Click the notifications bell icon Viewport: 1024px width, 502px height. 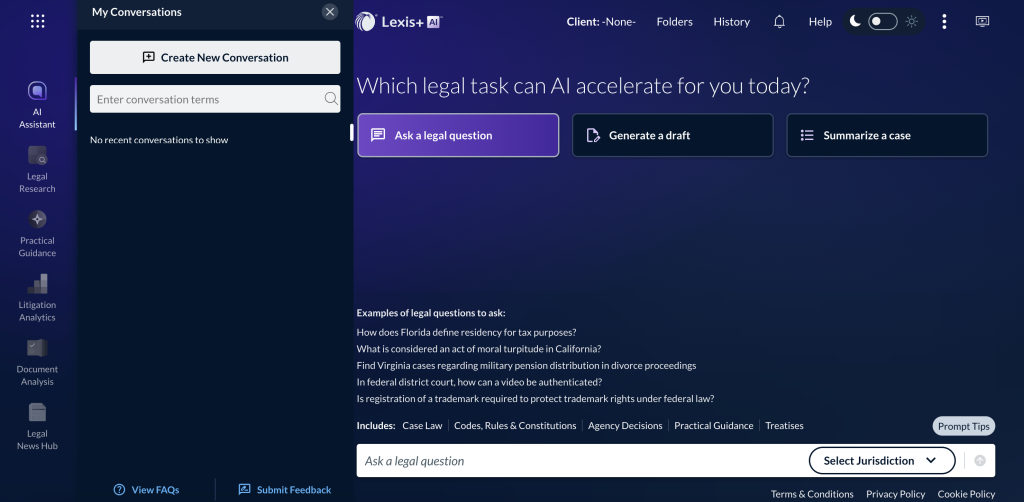click(x=779, y=22)
